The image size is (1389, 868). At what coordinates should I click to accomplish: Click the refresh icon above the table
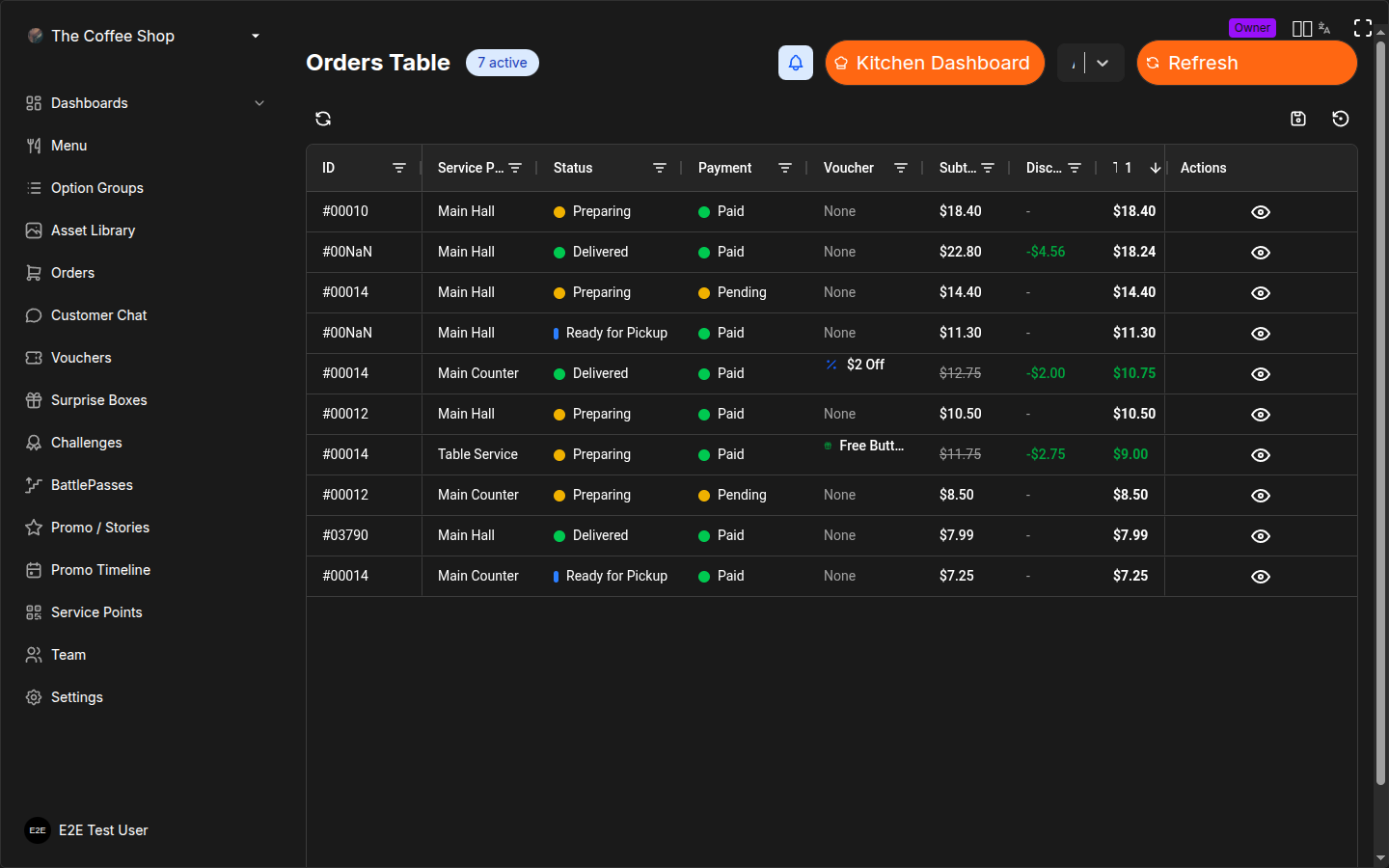(323, 118)
